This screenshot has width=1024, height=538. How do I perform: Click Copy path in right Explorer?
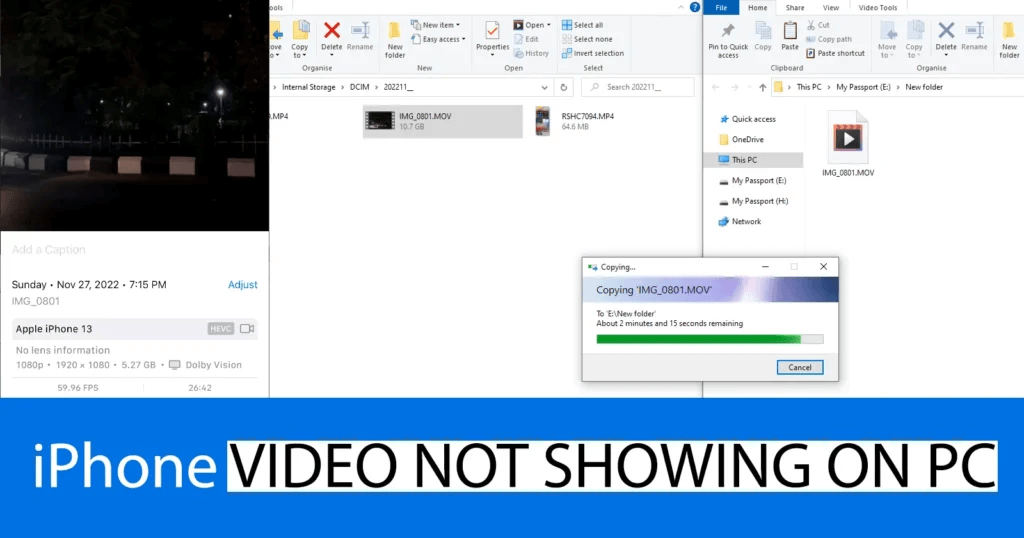[x=829, y=39]
